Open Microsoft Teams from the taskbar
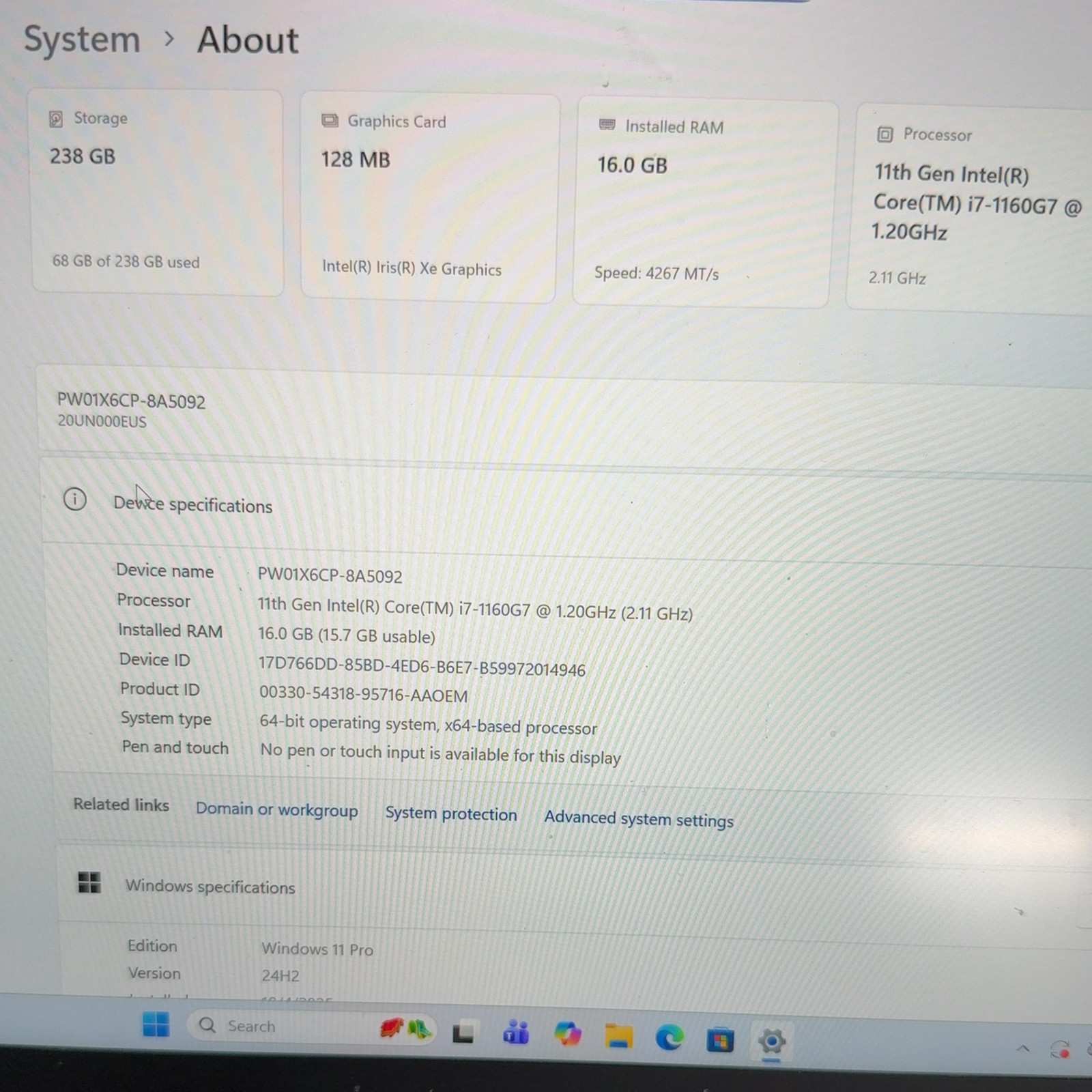Image resolution: width=1092 pixels, height=1092 pixels. (516, 1033)
